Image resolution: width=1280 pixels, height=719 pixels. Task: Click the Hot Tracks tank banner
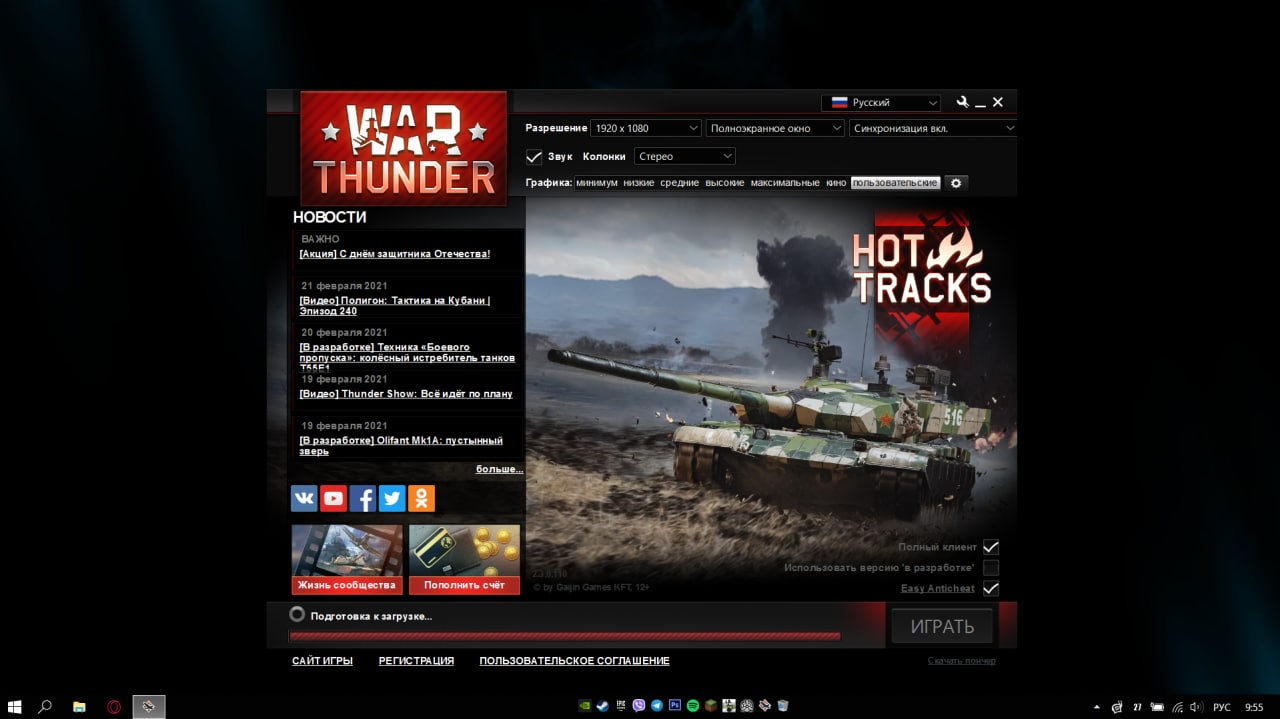click(771, 399)
